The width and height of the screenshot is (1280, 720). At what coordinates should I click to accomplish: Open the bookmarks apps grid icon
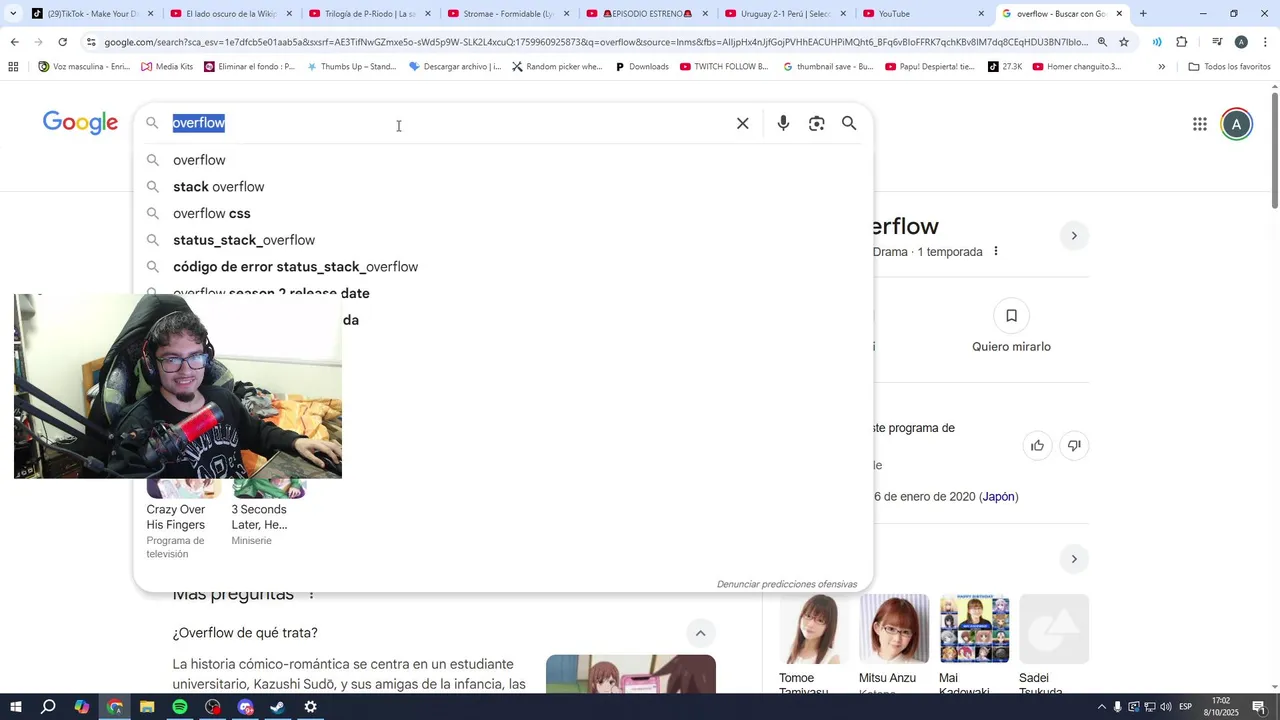click(13, 66)
